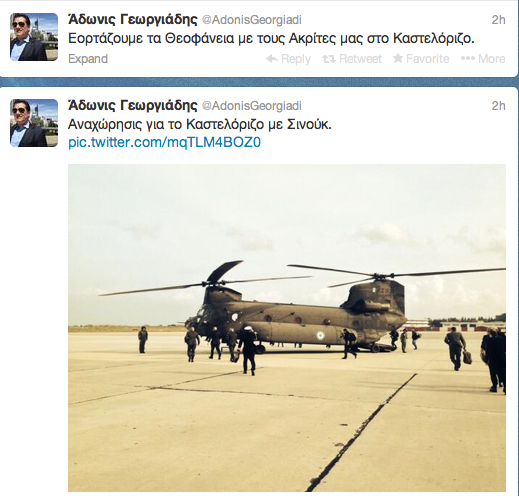Click the Reply arrow icon on first tweet
This screenshot has height=496, width=519.
tap(272, 59)
